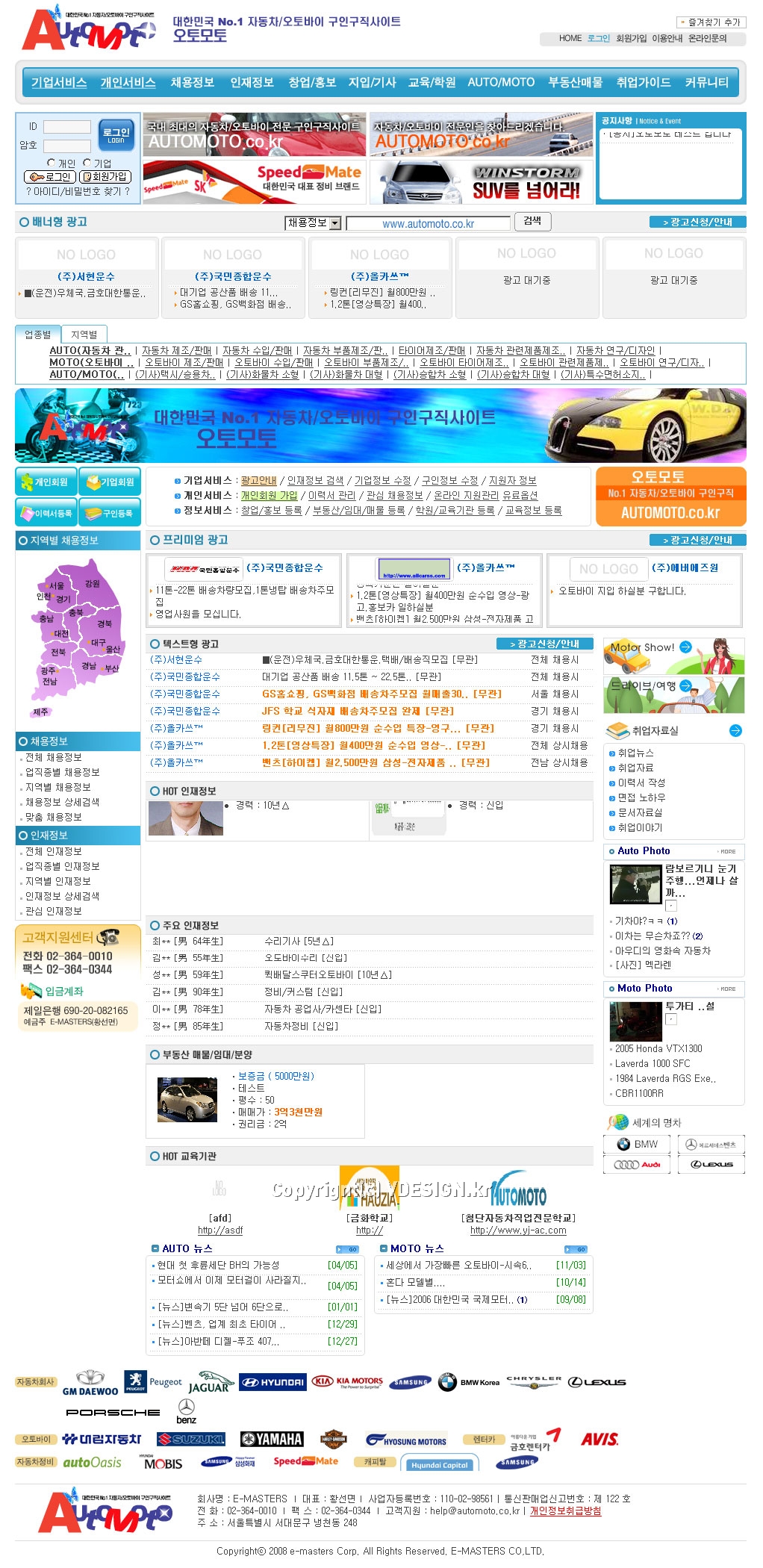Click the Harley-Davidson brand logo

coord(333,1439)
